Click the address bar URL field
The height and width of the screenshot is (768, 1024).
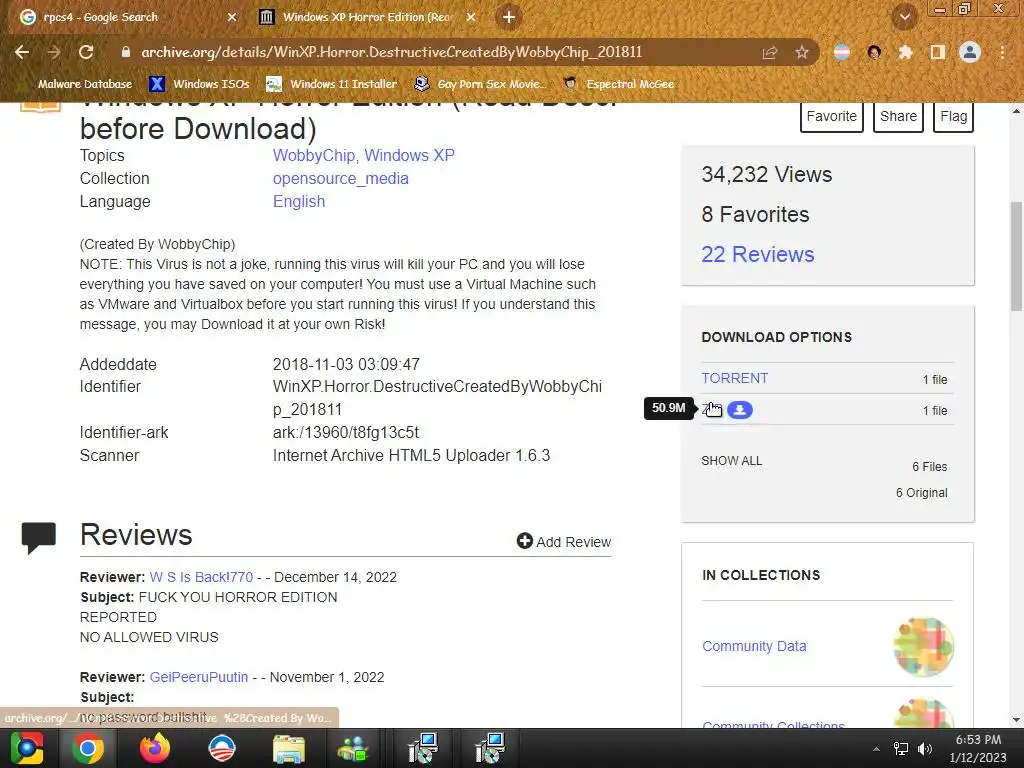pos(392,52)
